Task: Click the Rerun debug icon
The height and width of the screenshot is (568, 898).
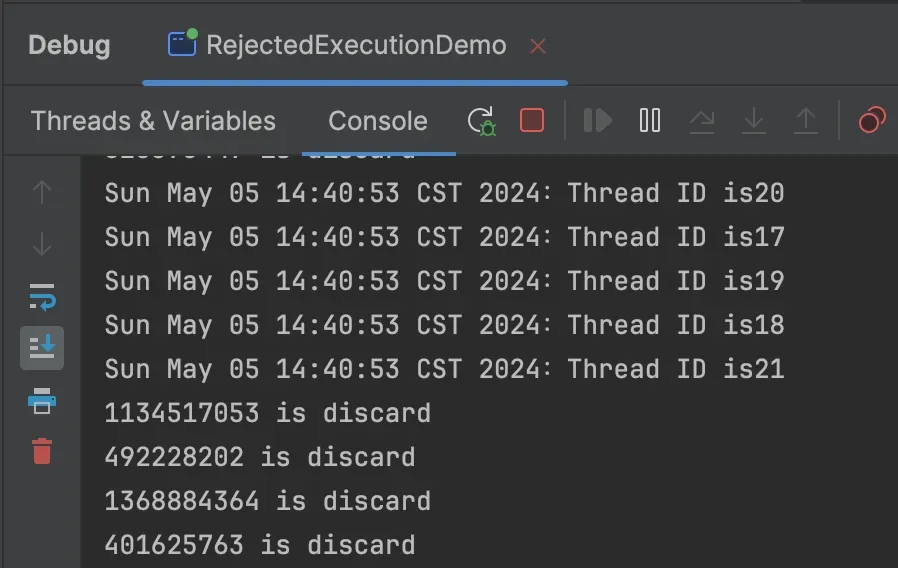Action: [x=482, y=121]
